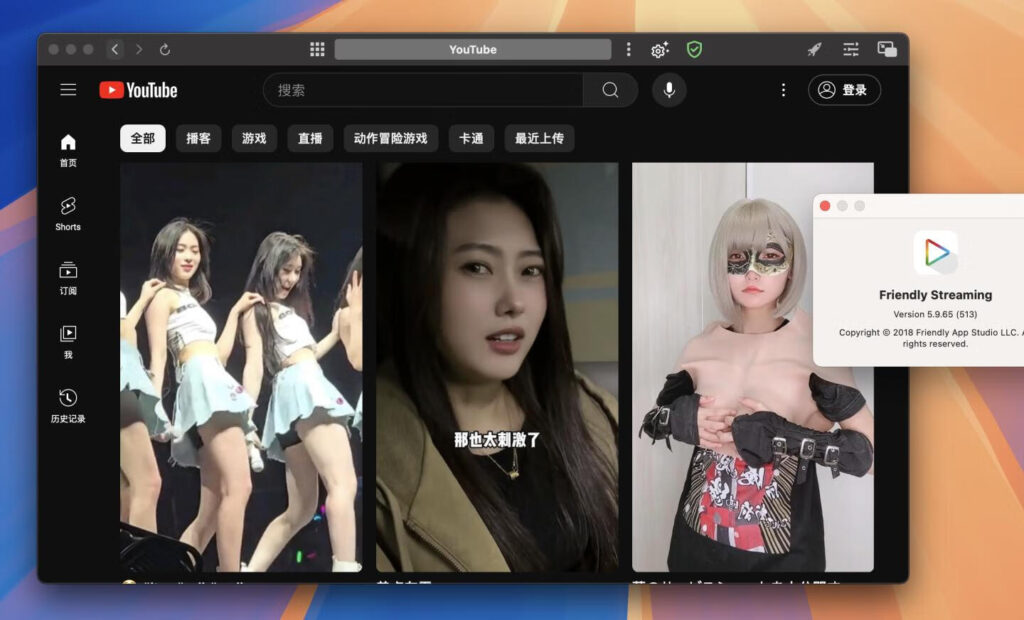
Task: Select the 游戏 Games filter chip
Action: tap(253, 138)
